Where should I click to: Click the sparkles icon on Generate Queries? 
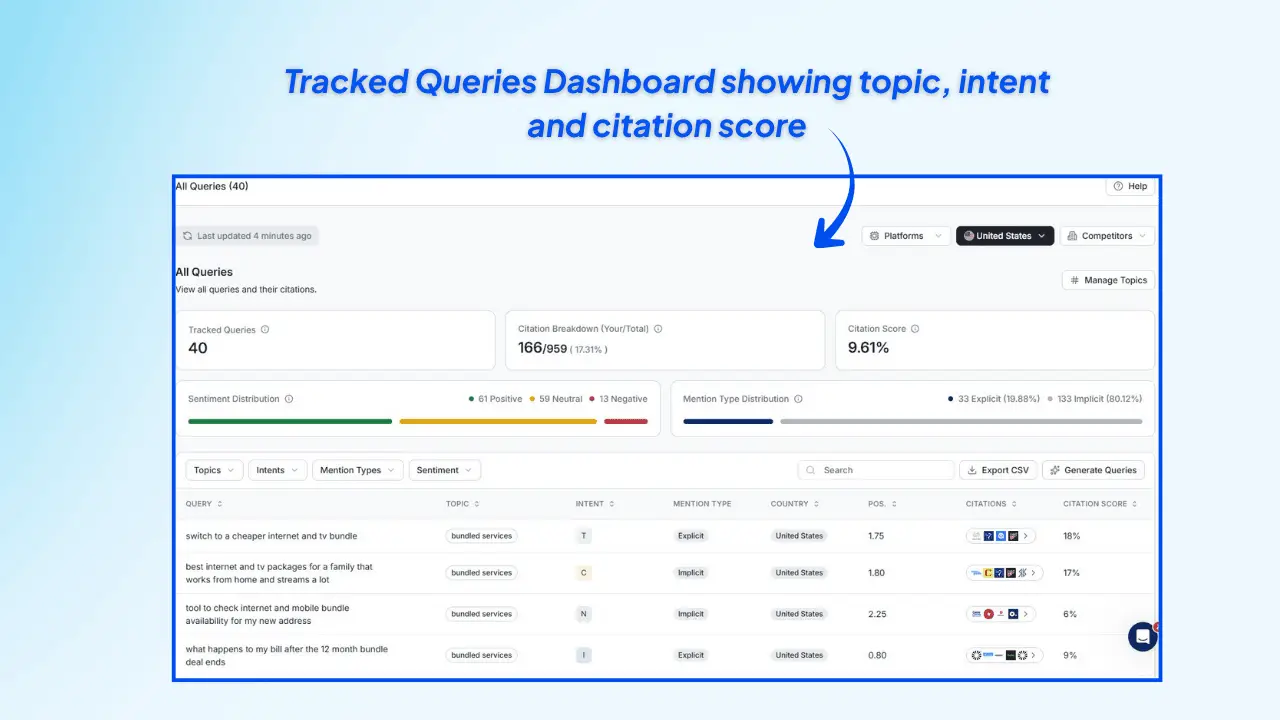tap(1055, 470)
